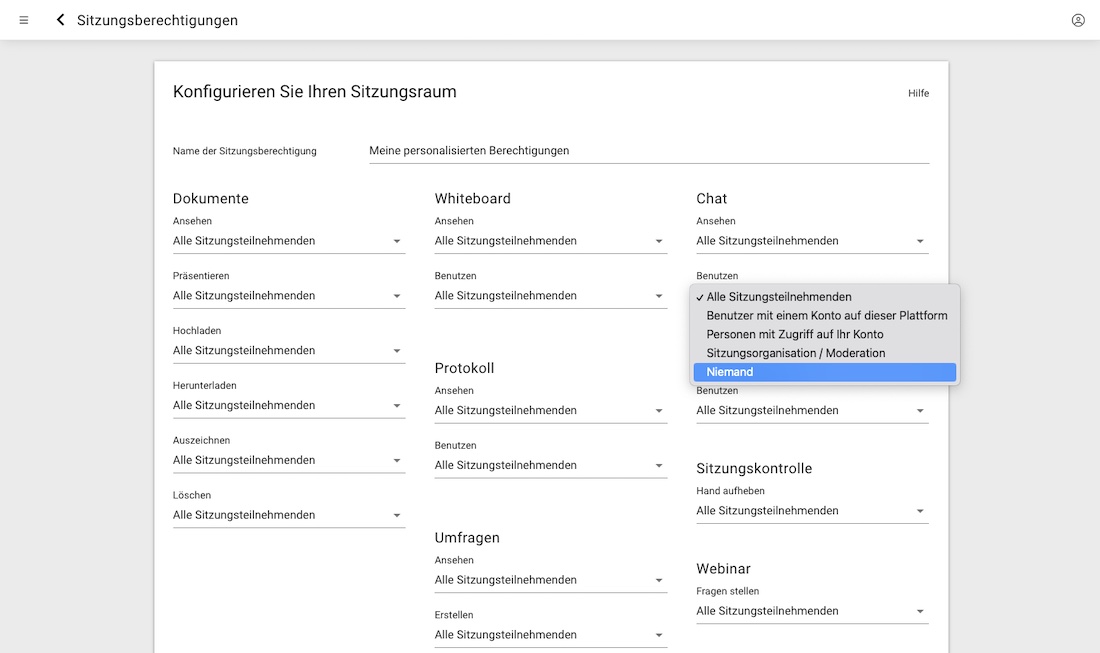Open the Dokumente Hochladen dropdown
This screenshot has height=653, width=1100.
[x=288, y=351]
